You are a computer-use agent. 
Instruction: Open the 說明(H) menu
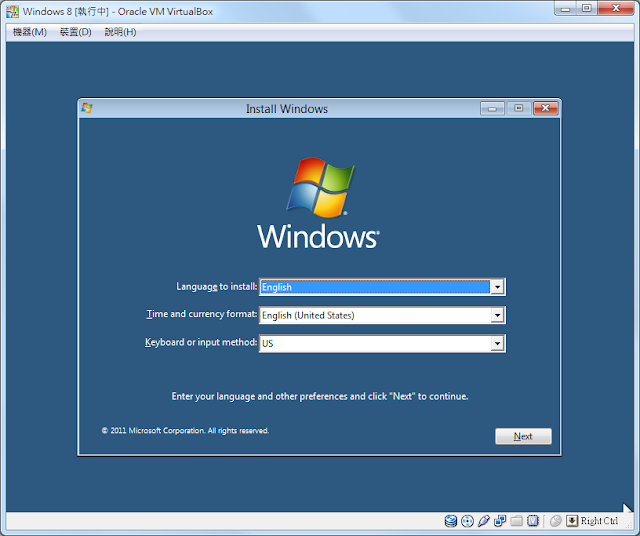[120, 32]
